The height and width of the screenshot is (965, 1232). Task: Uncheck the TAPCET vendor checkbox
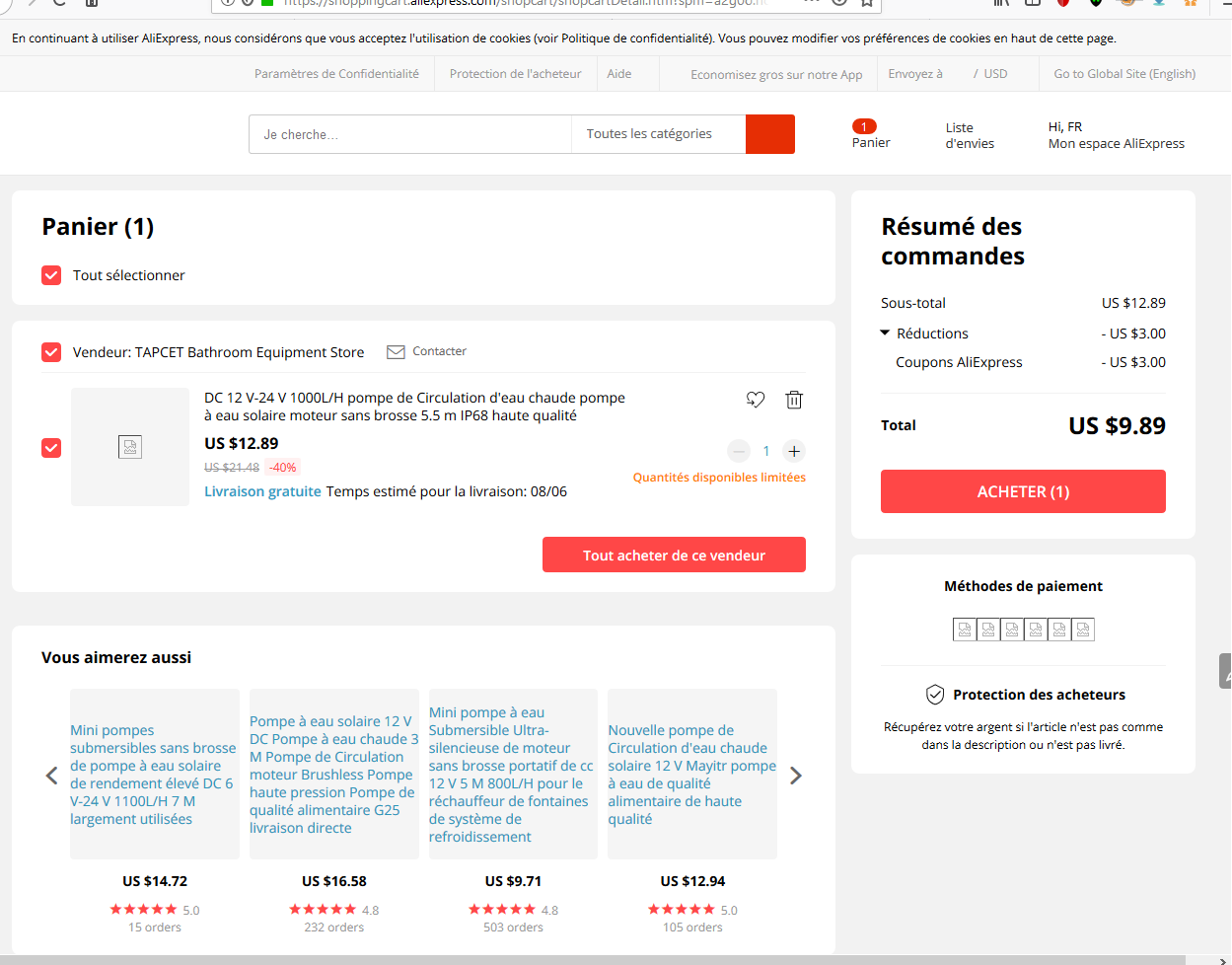click(x=51, y=352)
